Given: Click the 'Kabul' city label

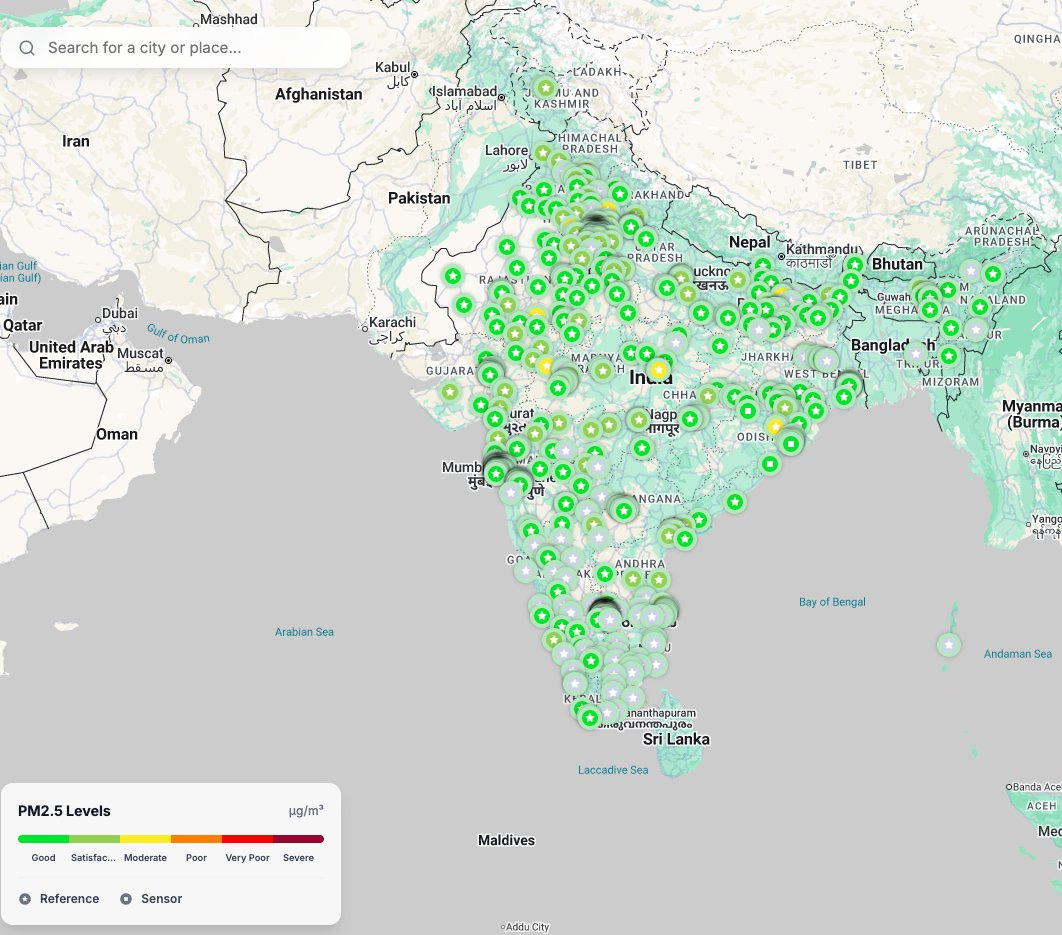Looking at the screenshot, I should (x=392, y=67).
